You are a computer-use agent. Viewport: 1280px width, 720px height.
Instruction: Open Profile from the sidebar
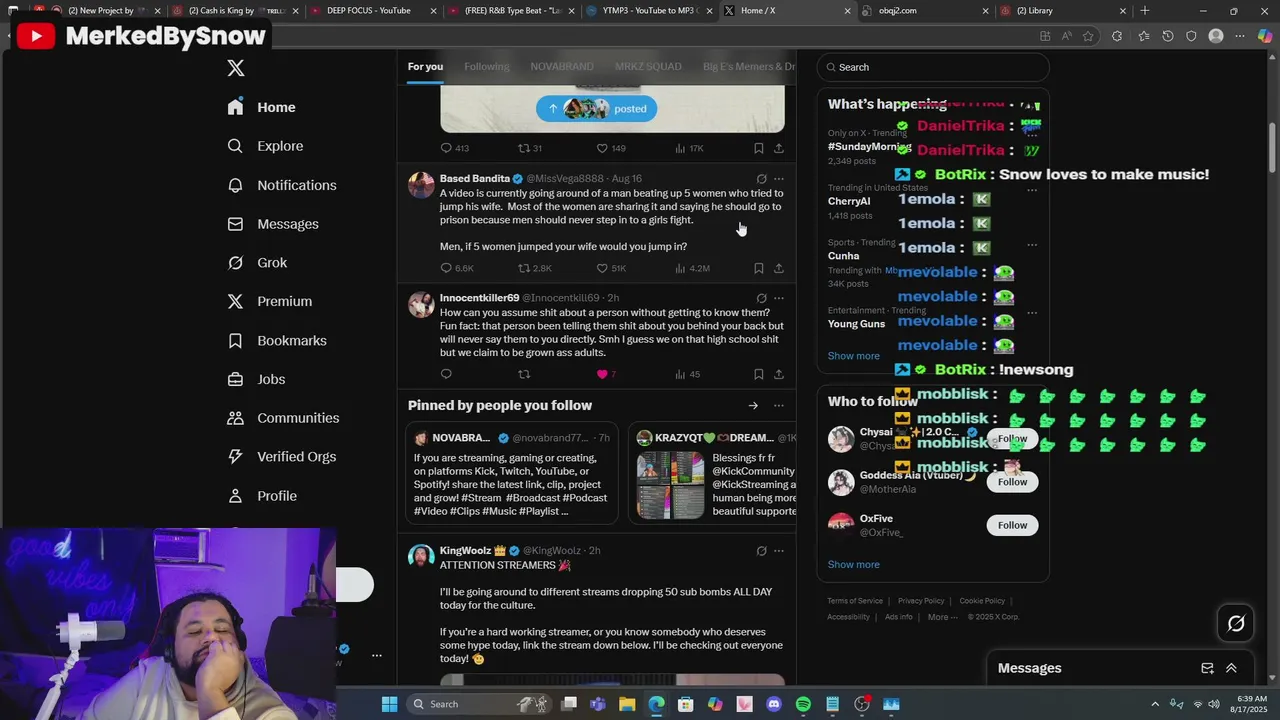262,496
